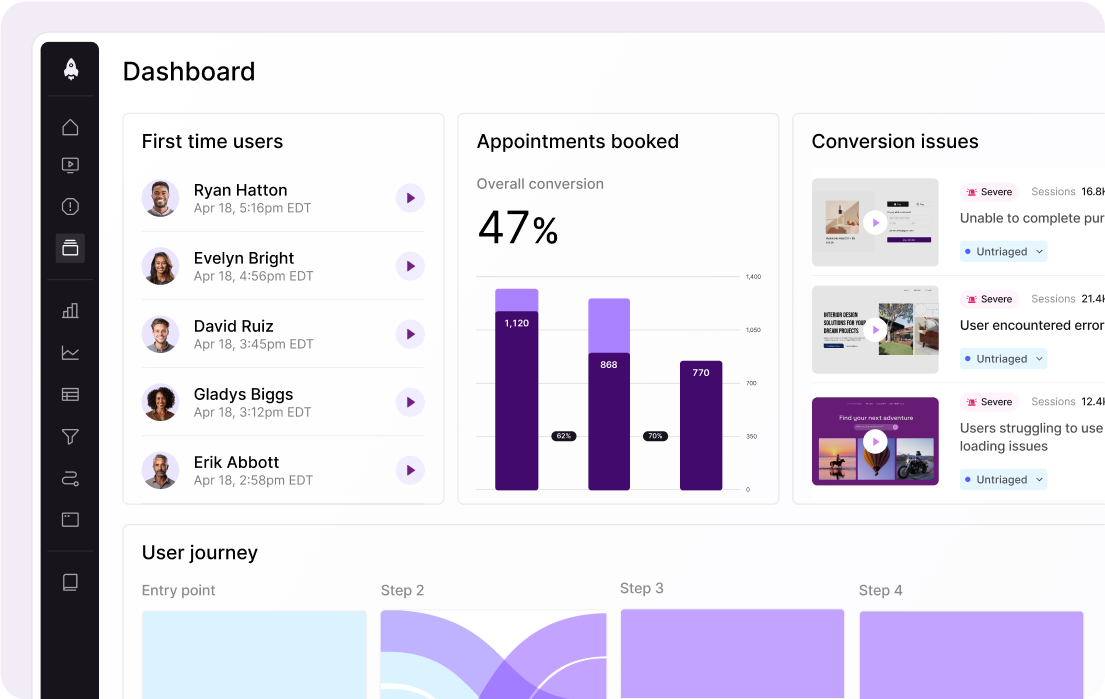The height and width of the screenshot is (699, 1105).
Task: Select the browser window icon in sidebar
Action: coord(70,520)
